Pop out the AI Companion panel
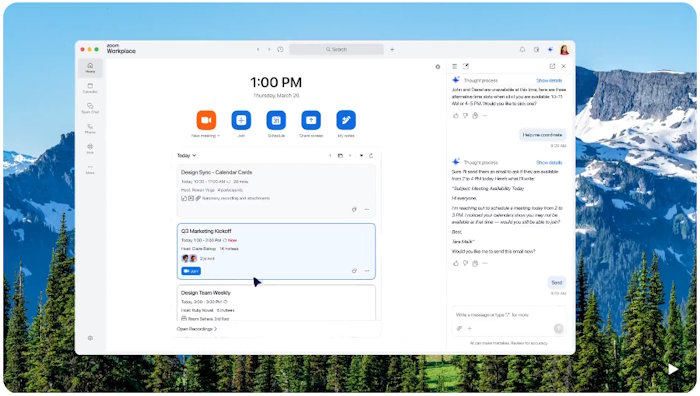 (552, 66)
